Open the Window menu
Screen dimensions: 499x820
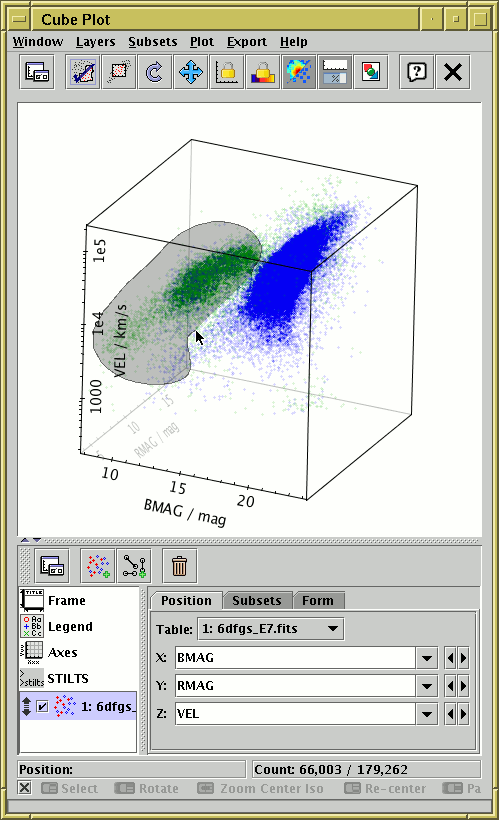(x=38, y=42)
